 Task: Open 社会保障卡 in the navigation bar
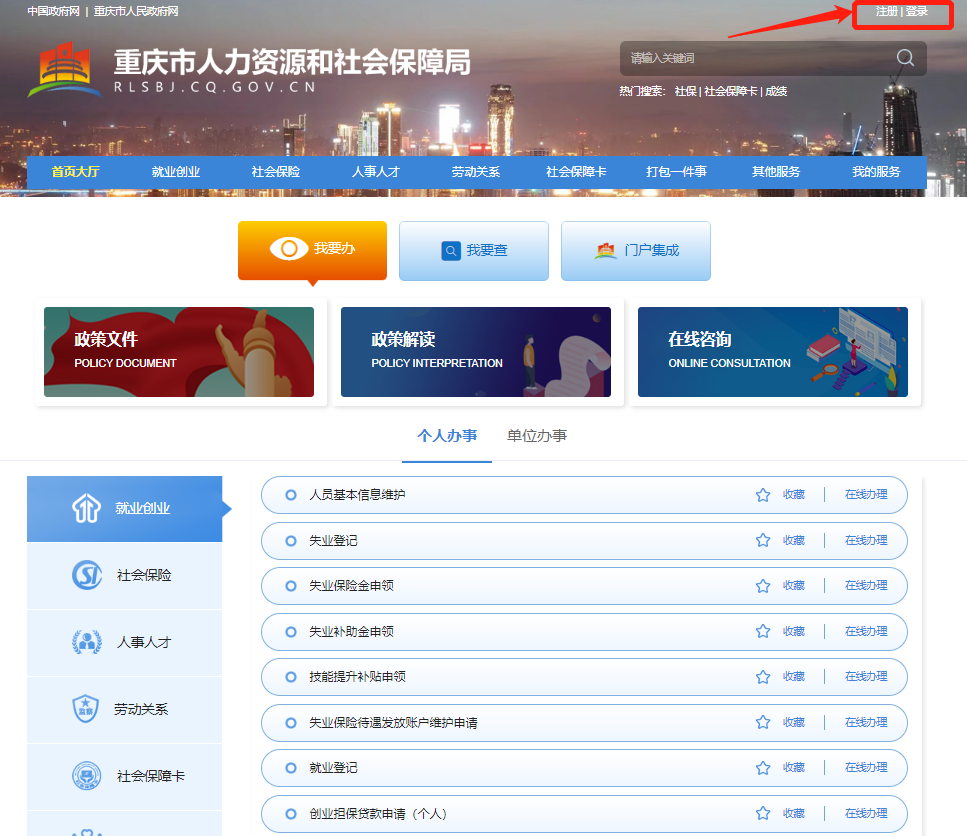576,172
